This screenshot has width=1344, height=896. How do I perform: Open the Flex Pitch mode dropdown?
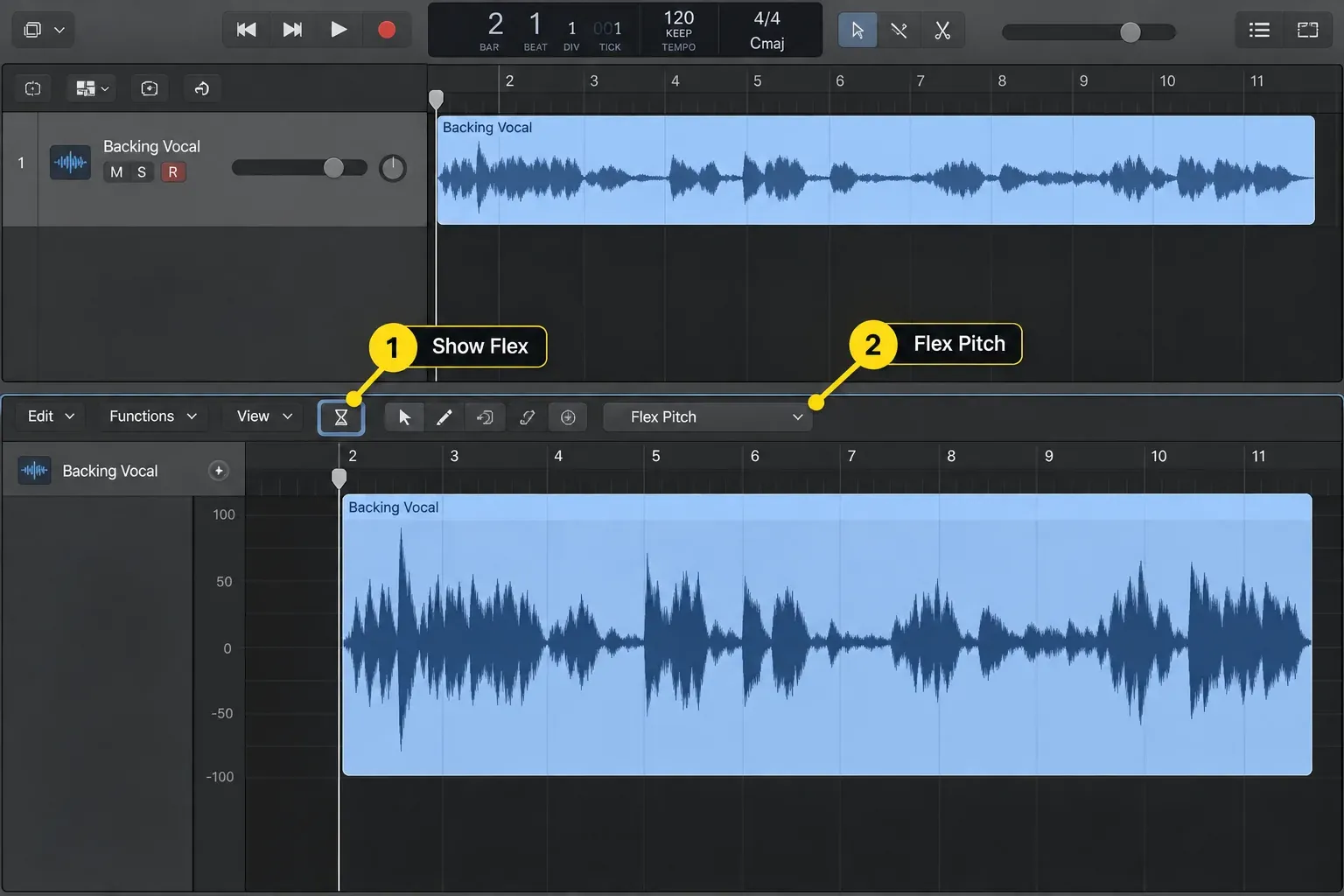708,417
